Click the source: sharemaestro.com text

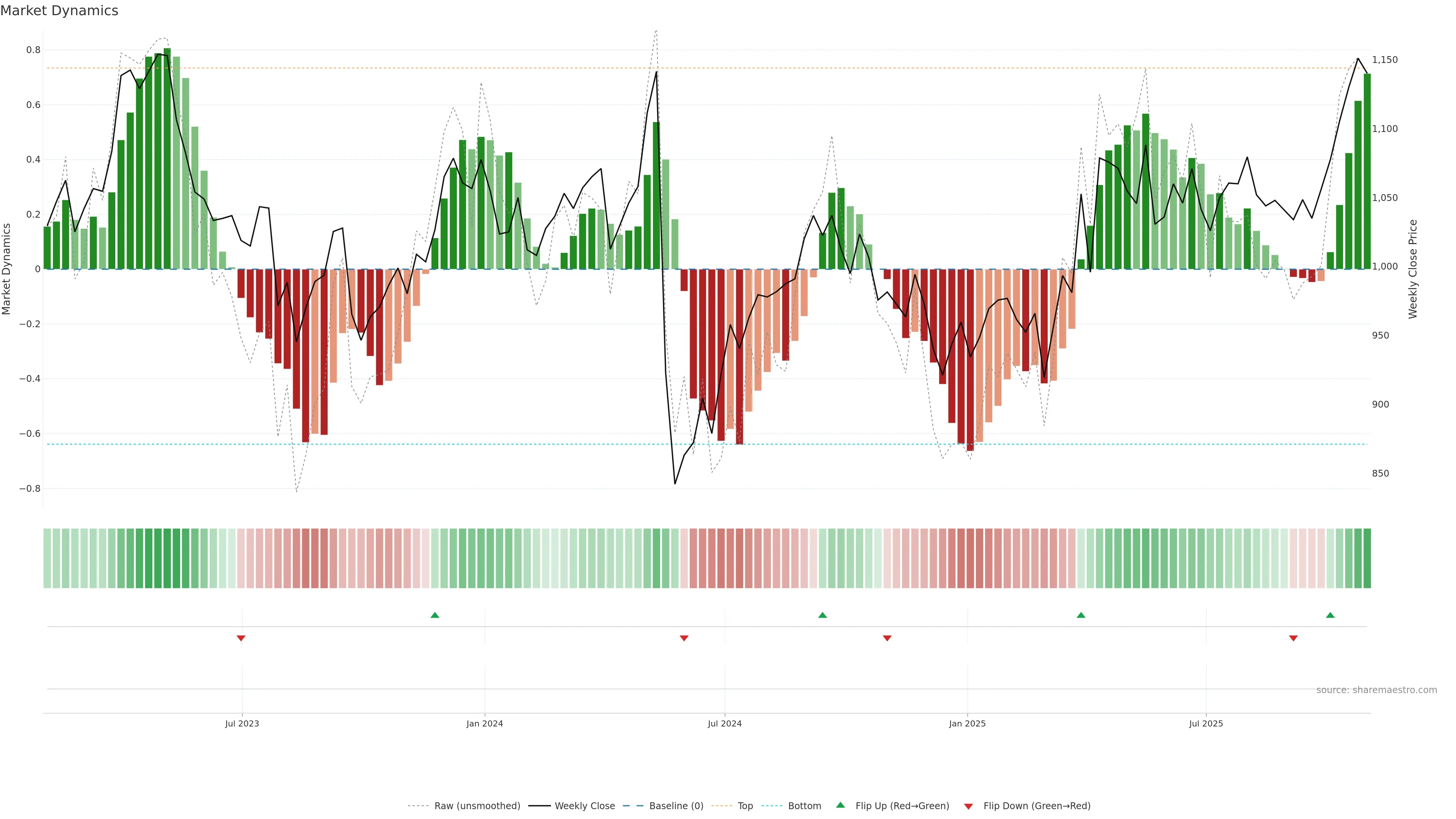(x=1376, y=690)
